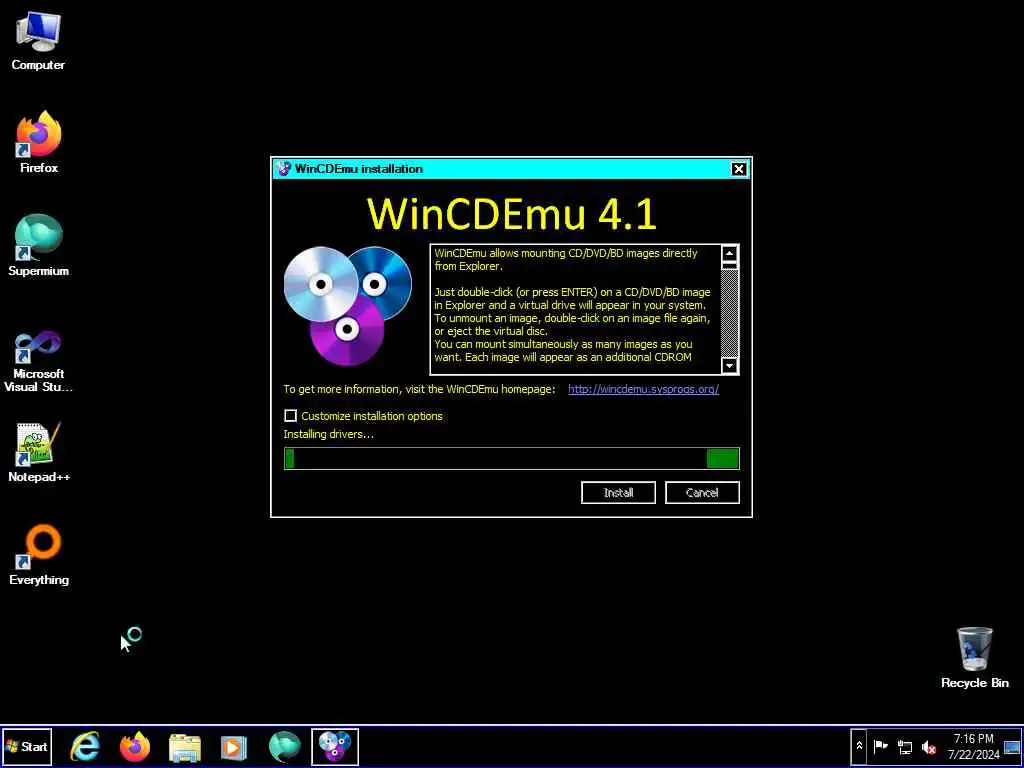
Task: Open Windows Media Player taskbar icon
Action: pyautogui.click(x=233, y=747)
